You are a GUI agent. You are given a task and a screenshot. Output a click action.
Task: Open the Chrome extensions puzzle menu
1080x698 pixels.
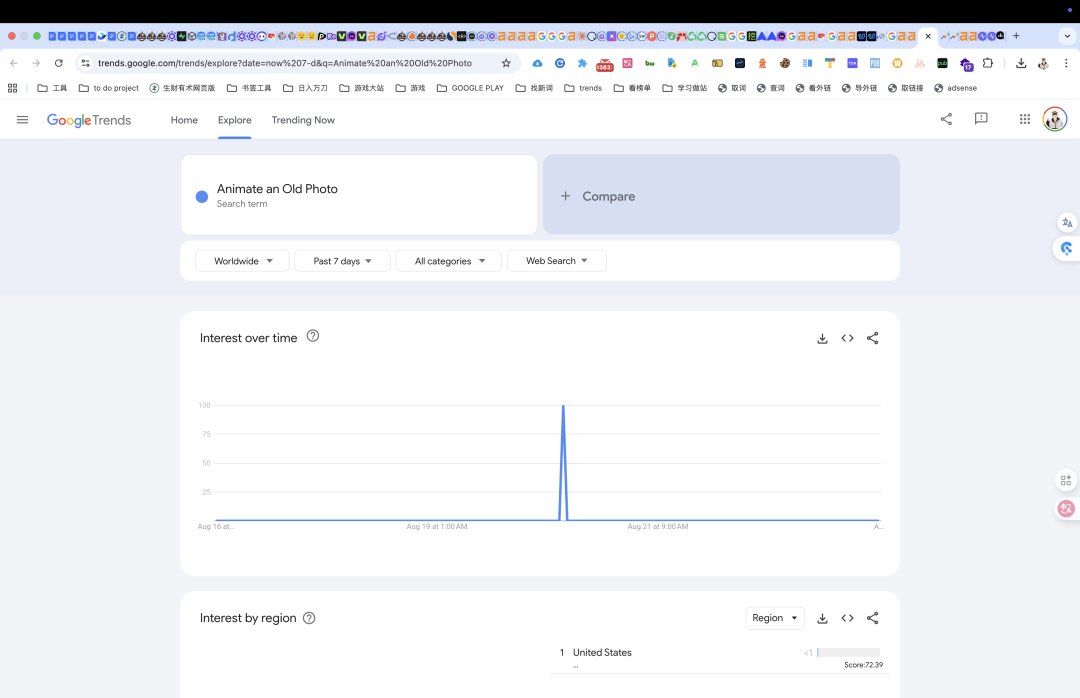click(x=988, y=63)
